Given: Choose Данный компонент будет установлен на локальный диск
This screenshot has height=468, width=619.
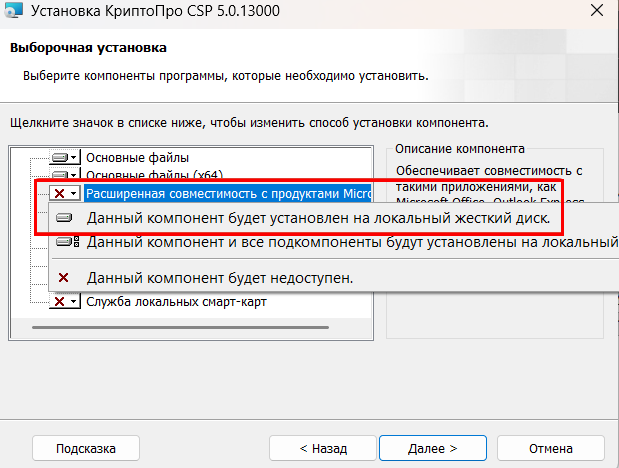Looking at the screenshot, I should tap(318, 217).
